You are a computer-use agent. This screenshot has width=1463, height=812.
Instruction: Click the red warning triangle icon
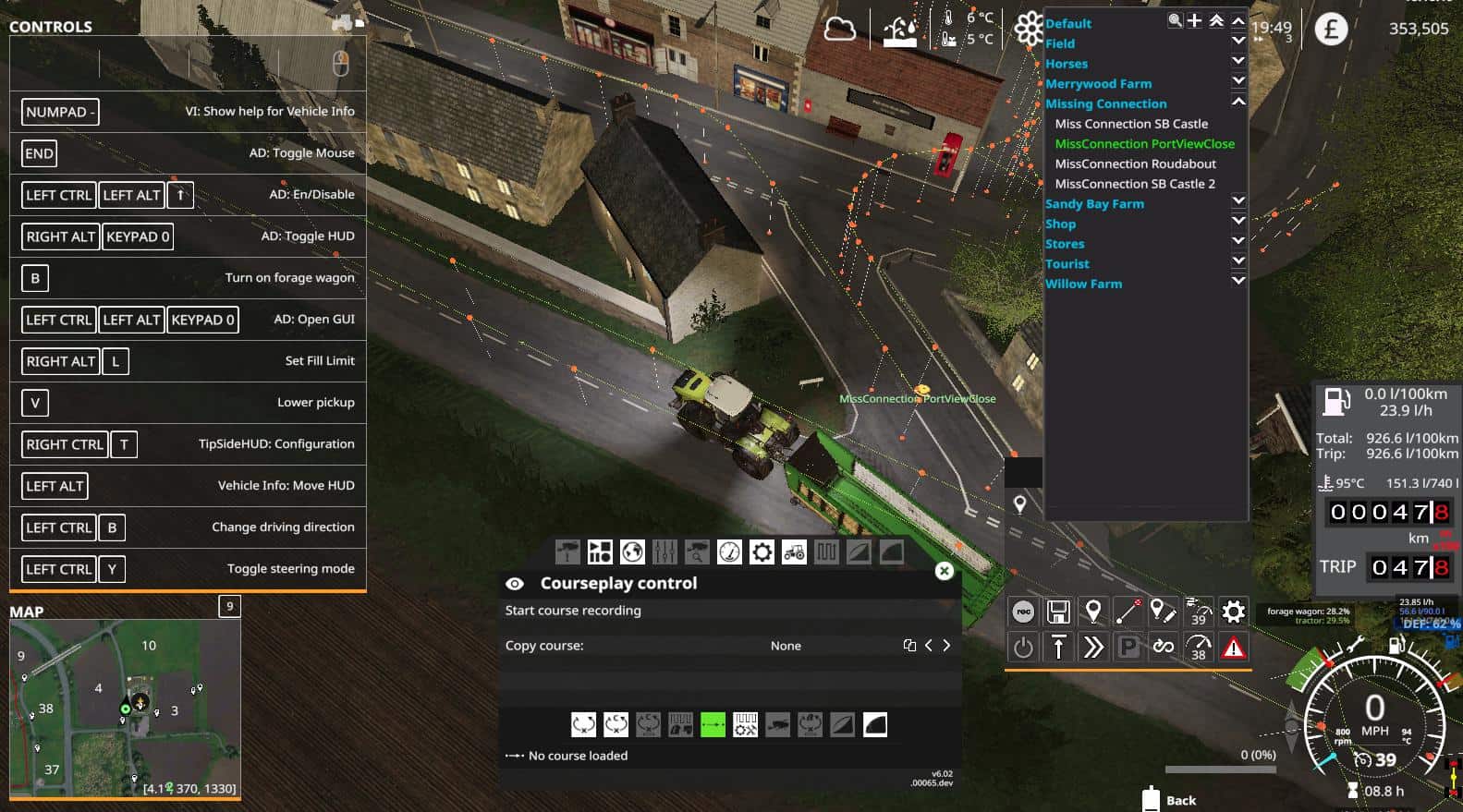1233,648
